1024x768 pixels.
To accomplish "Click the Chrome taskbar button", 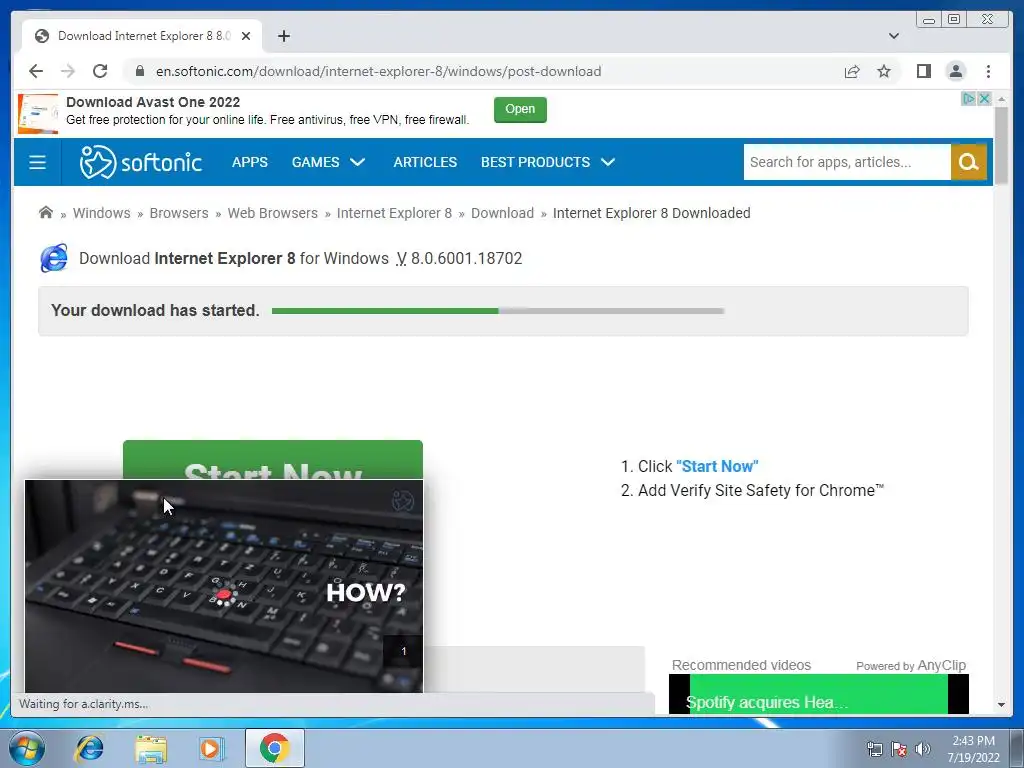I will coord(274,748).
